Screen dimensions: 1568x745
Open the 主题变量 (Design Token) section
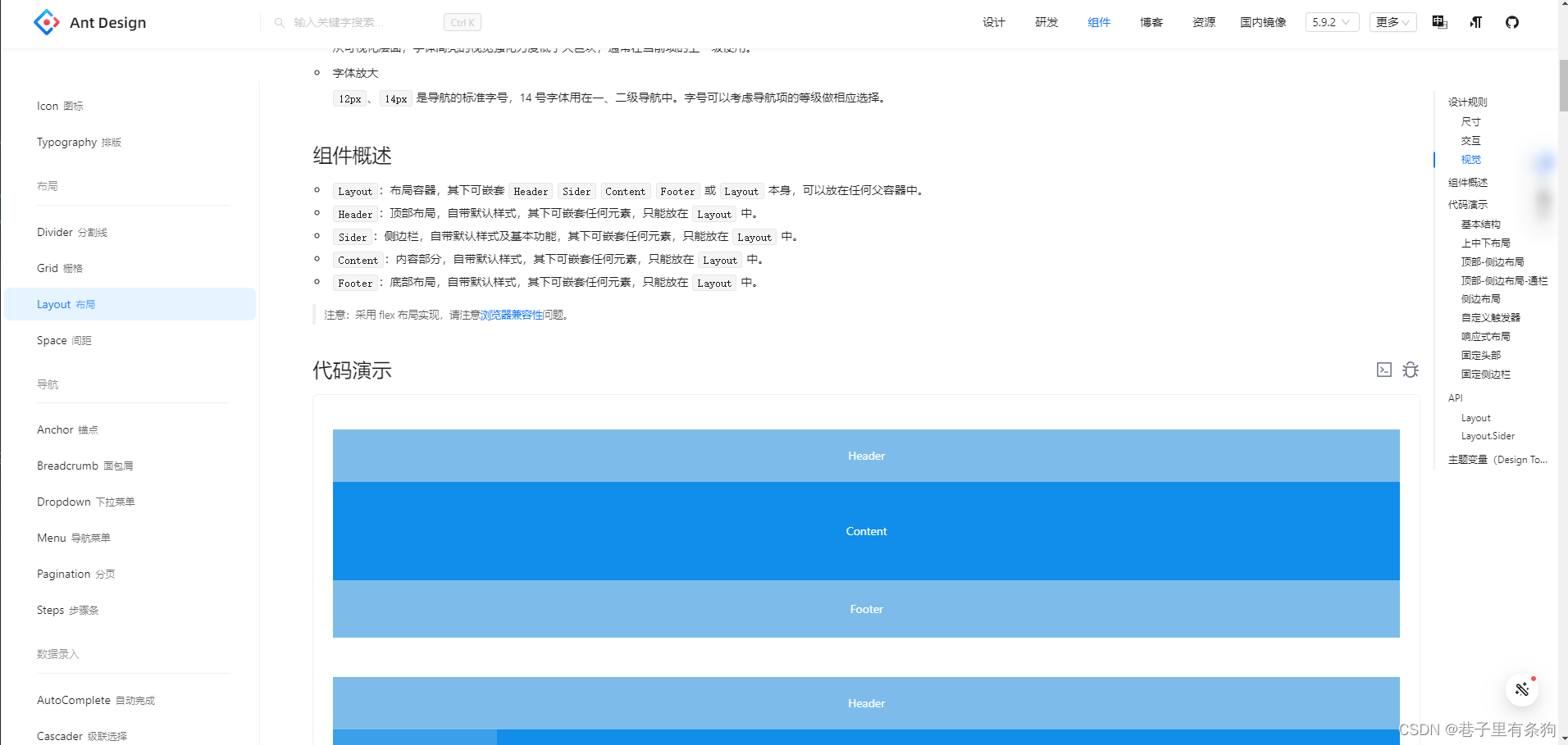[1496, 459]
